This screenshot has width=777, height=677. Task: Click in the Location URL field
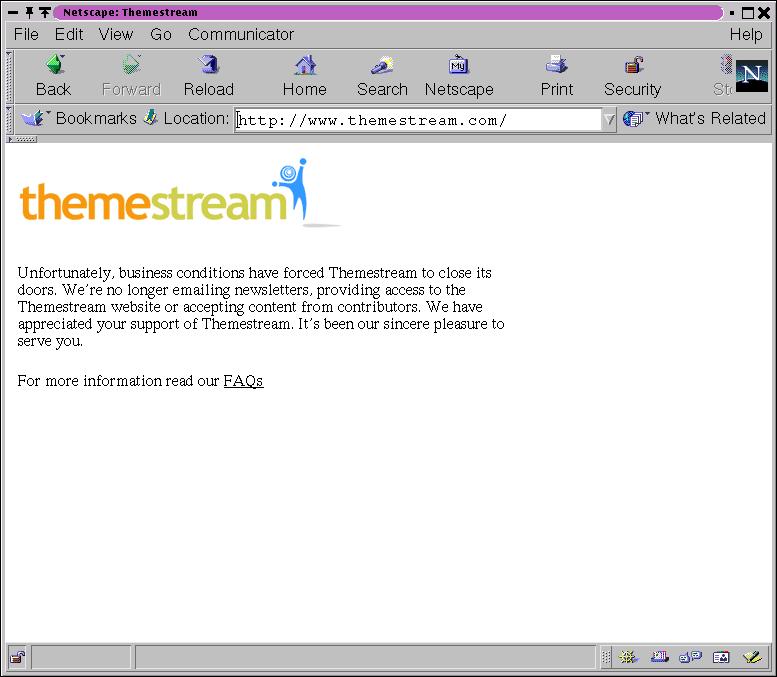[x=418, y=120]
